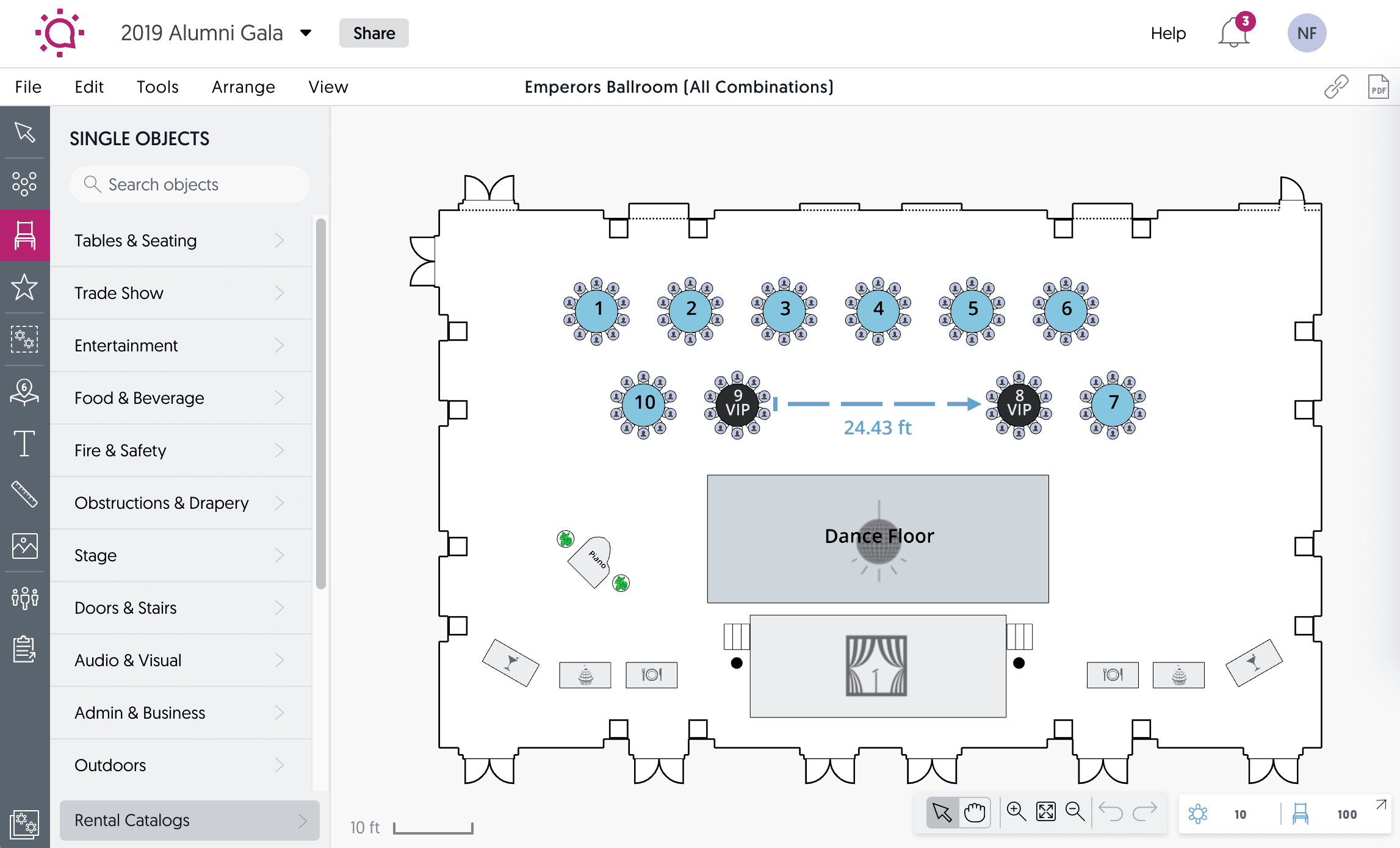The height and width of the screenshot is (848, 1400).
Task: Open the 2019 Alumni Gala dropdown
Action: point(306,33)
